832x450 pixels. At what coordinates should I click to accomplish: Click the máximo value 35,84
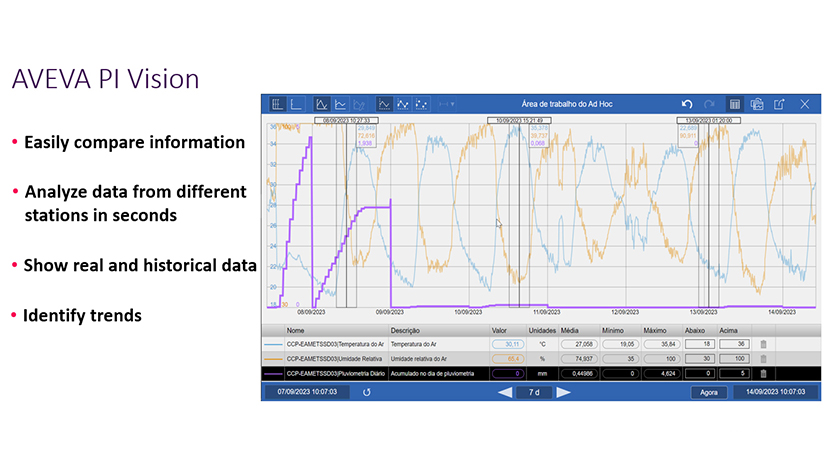(x=662, y=344)
